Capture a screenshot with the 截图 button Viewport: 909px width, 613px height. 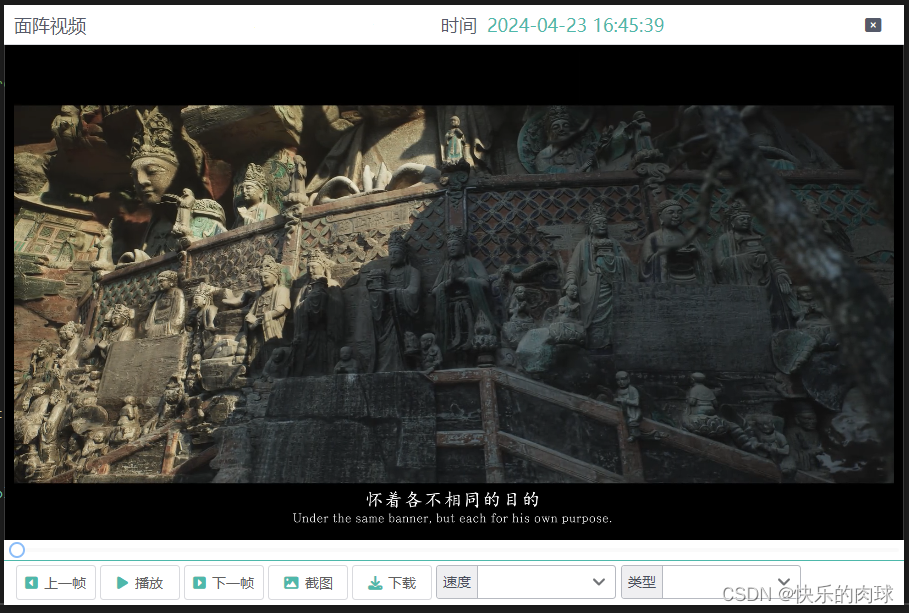pyautogui.click(x=308, y=582)
